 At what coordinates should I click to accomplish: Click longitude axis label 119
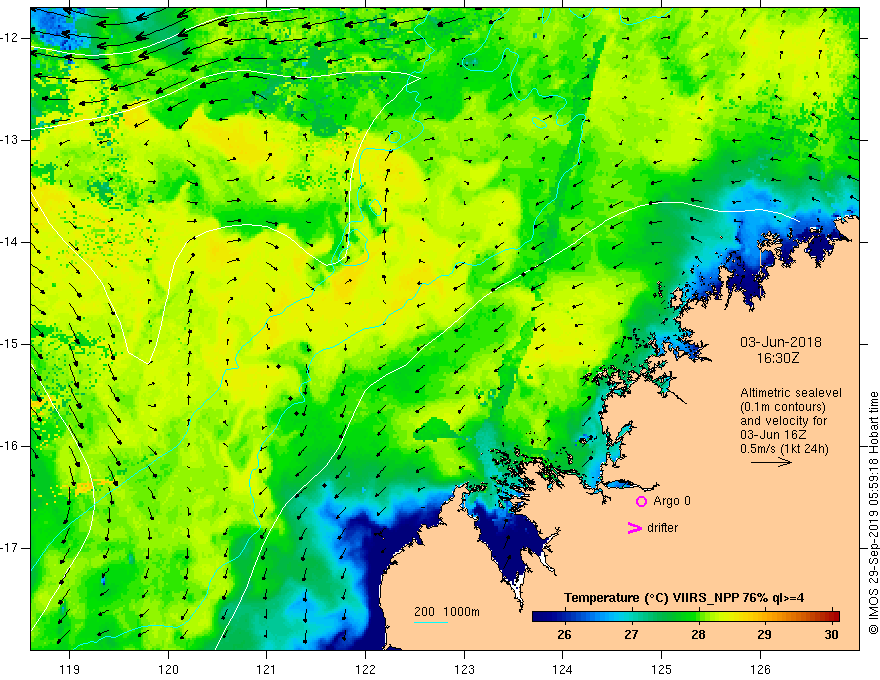pos(70,669)
